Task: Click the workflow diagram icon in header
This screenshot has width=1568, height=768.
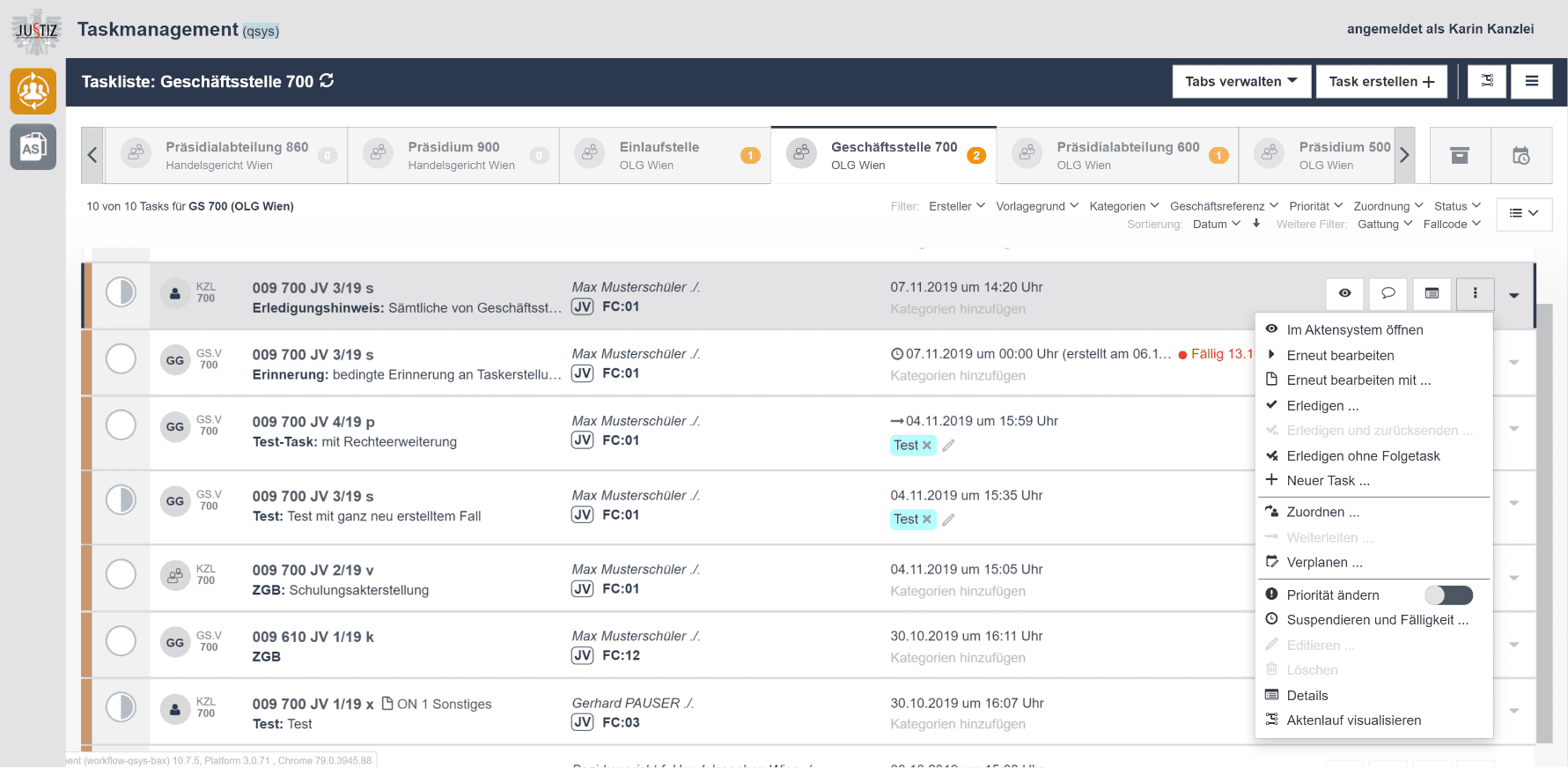Action: (1486, 81)
